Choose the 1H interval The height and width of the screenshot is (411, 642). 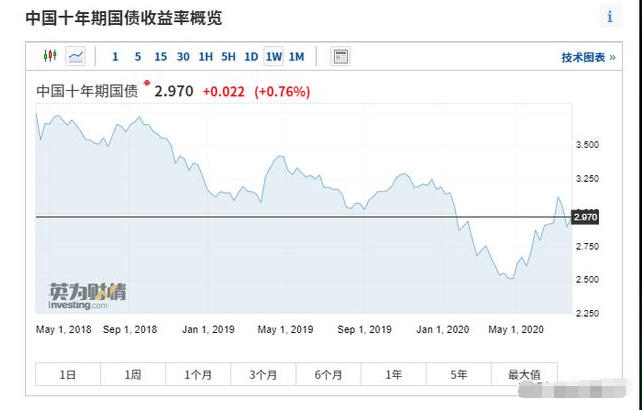tap(206, 56)
